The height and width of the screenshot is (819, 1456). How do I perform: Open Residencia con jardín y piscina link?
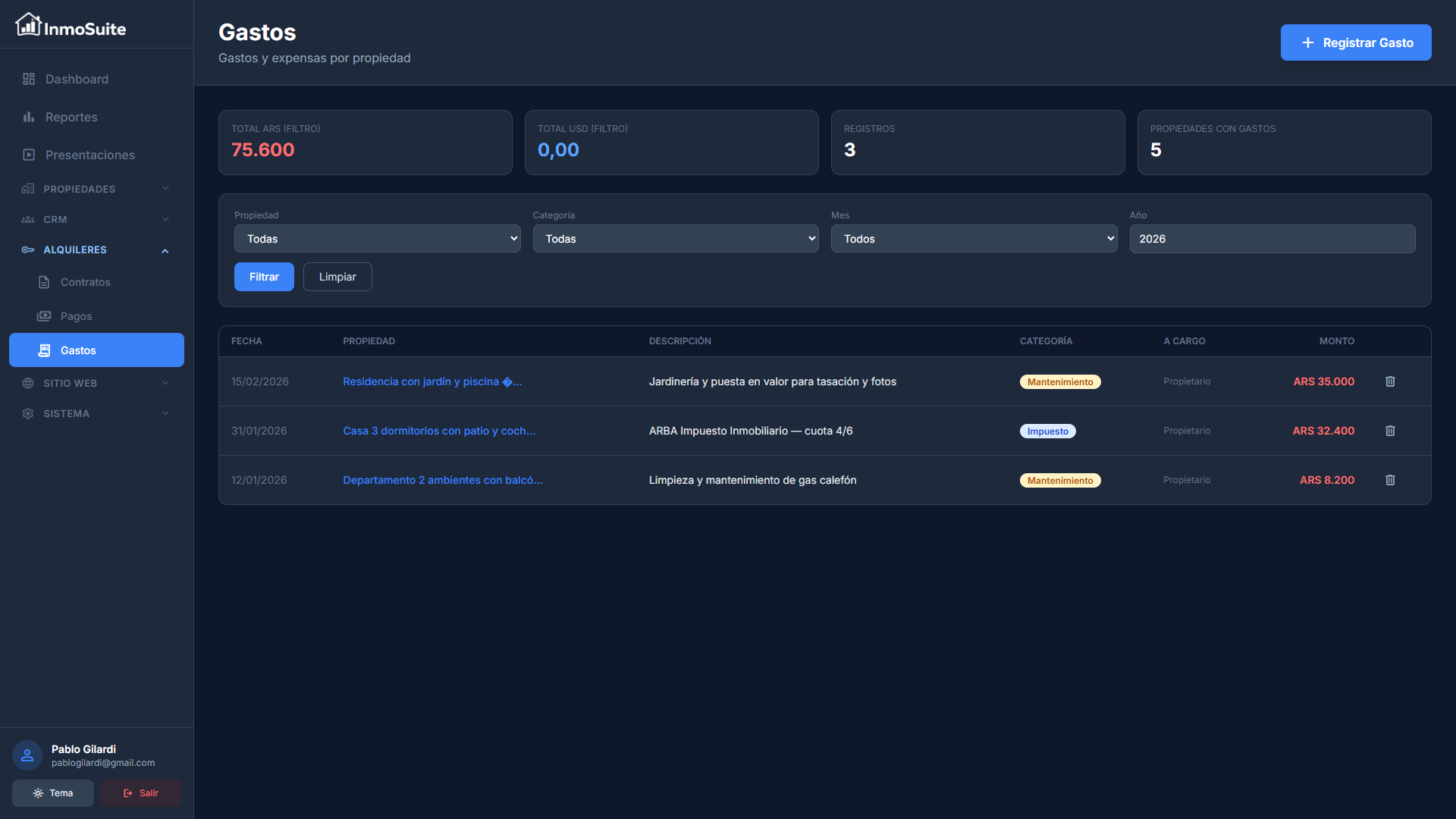[431, 381]
